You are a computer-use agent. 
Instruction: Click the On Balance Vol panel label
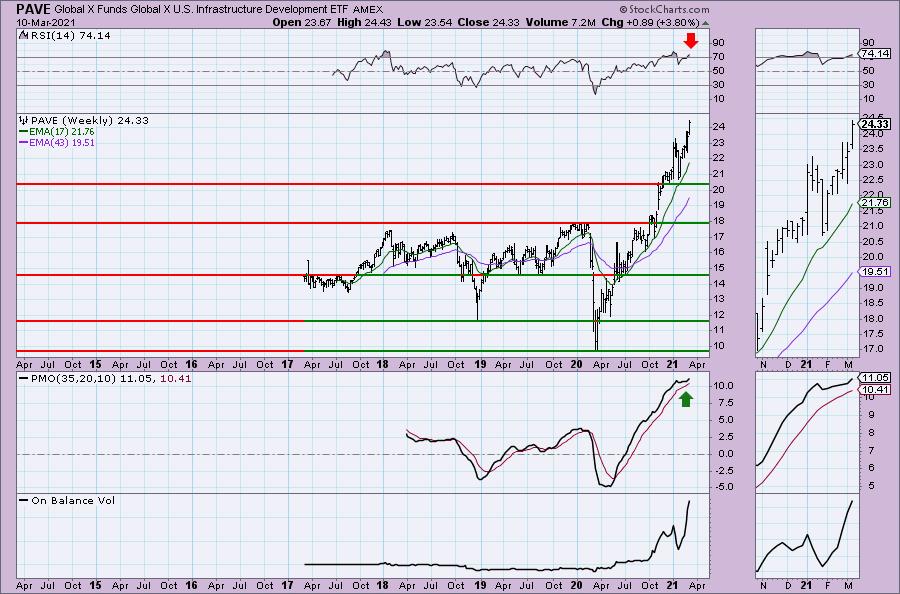coord(73,500)
